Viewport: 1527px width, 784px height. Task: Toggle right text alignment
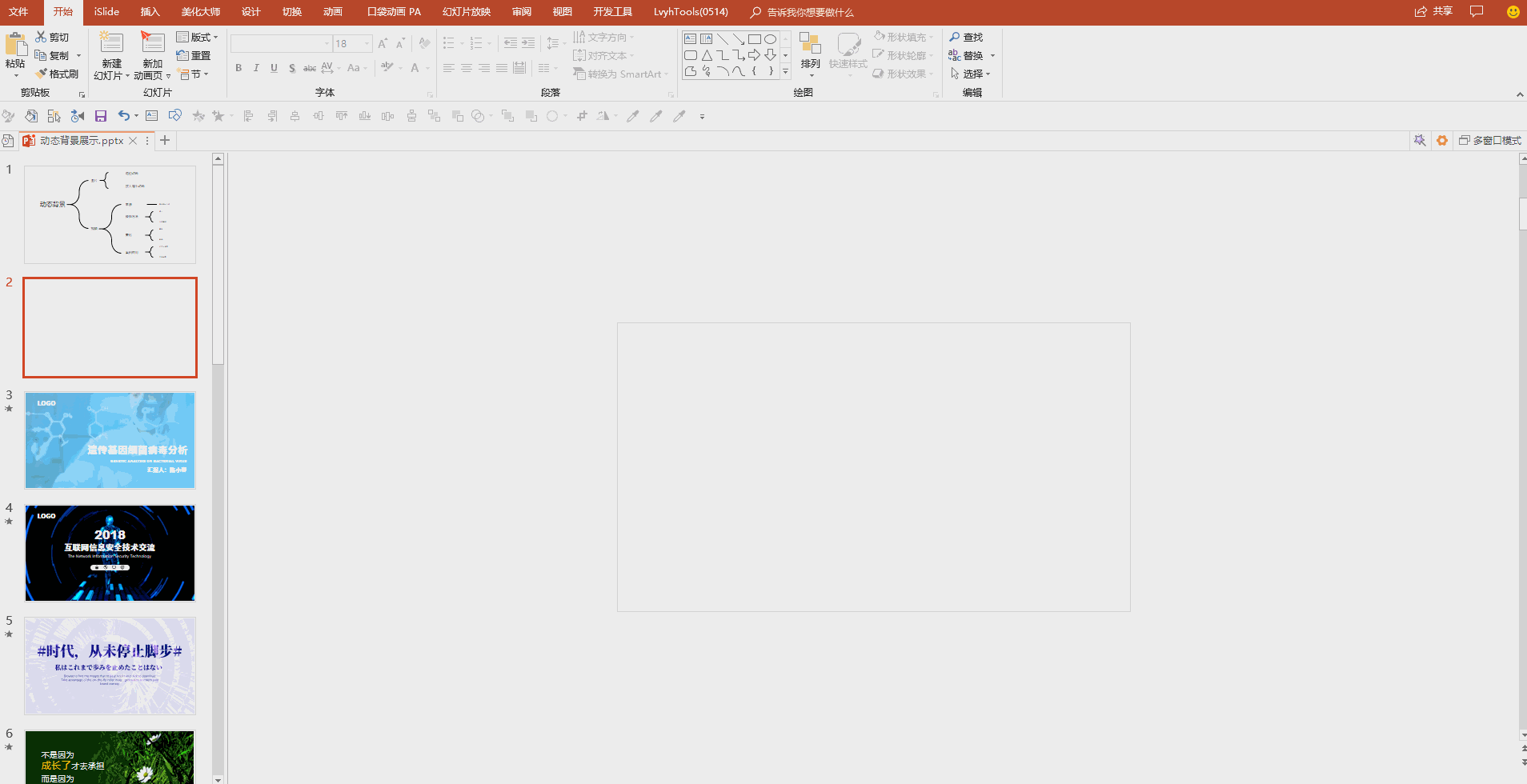point(484,68)
